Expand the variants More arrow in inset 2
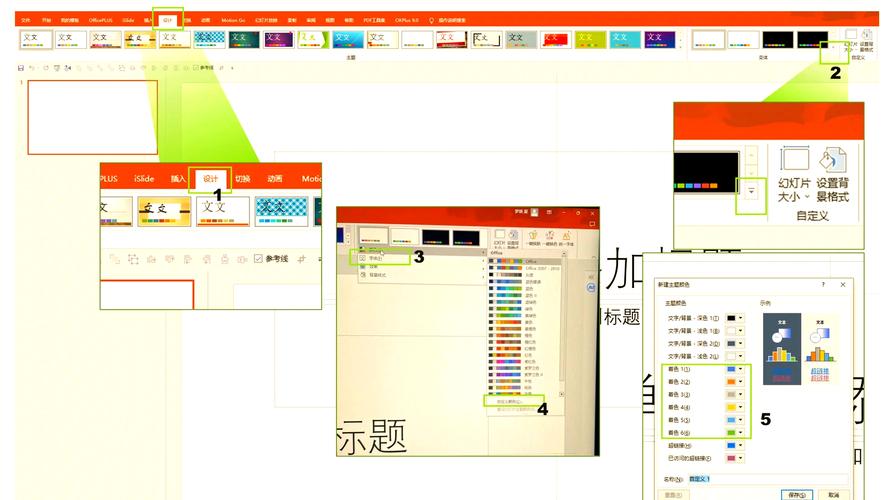This screenshot has height=500, width=894. (751, 192)
